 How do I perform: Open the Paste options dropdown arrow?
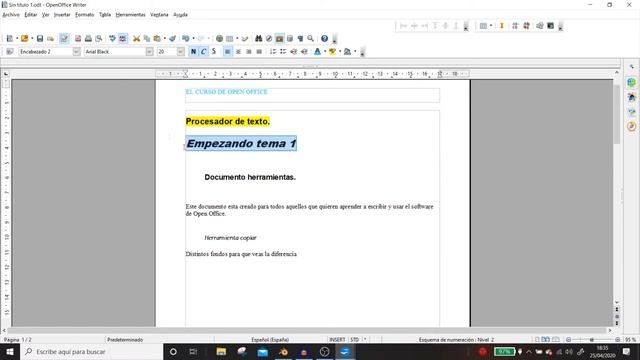click(x=164, y=38)
